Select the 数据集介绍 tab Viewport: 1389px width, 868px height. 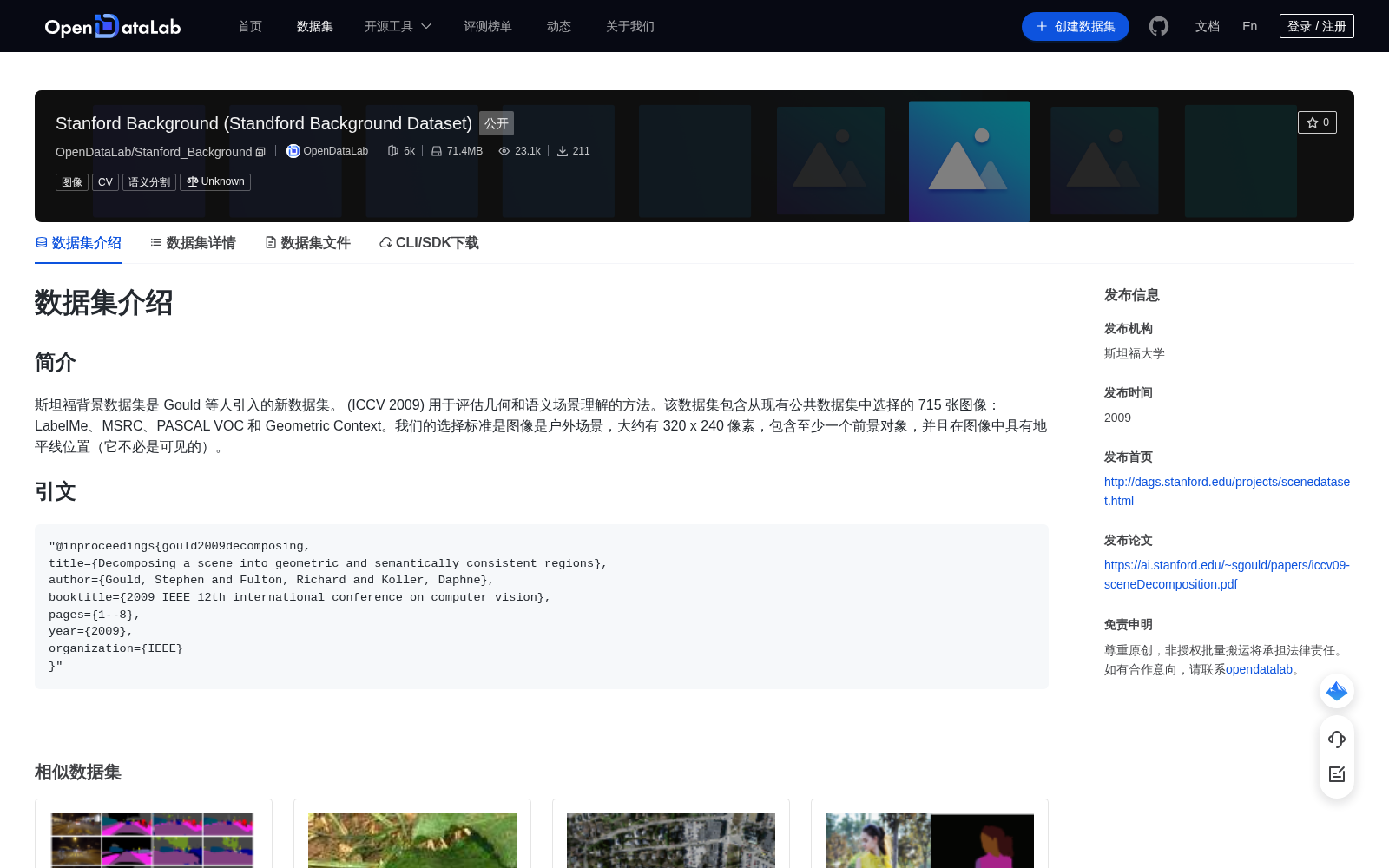point(78,243)
